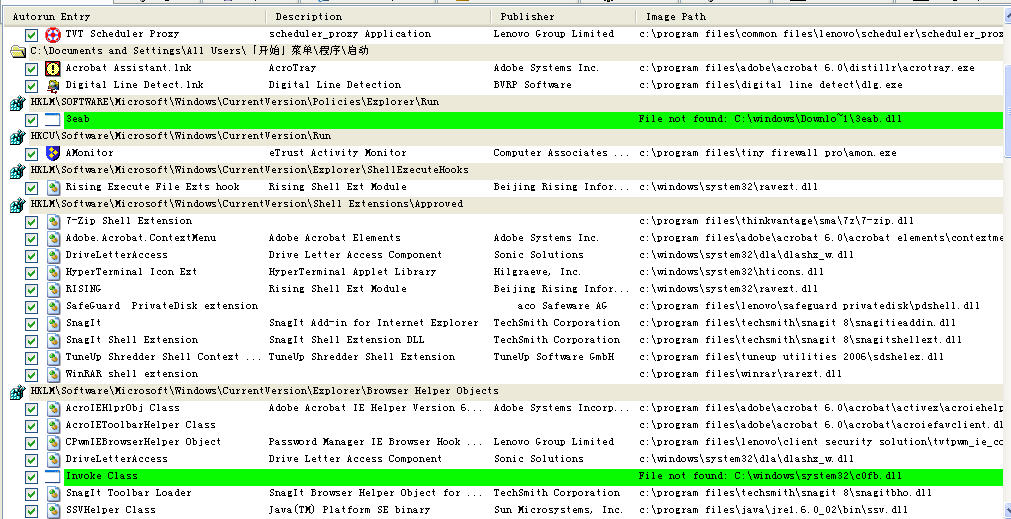Screen dimensions: 1011x519
Task: Click the SafeGuard PrivateDisk extension file icon
Action: [x=54, y=307]
